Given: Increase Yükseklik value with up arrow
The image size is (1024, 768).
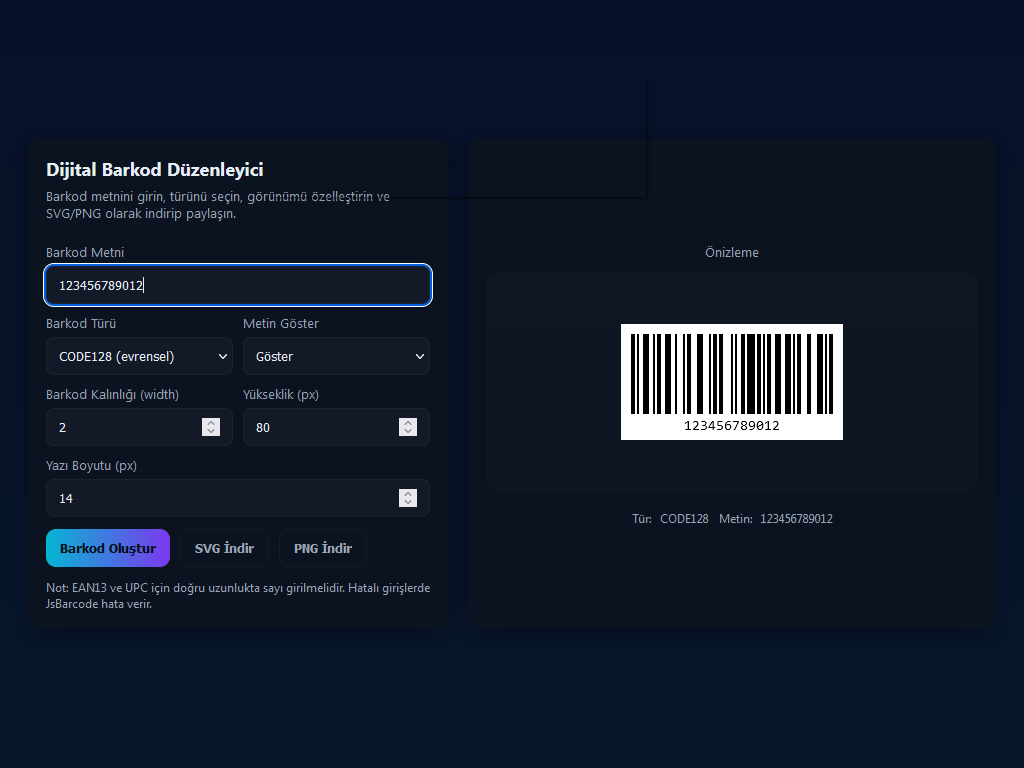Looking at the screenshot, I should [x=408, y=422].
